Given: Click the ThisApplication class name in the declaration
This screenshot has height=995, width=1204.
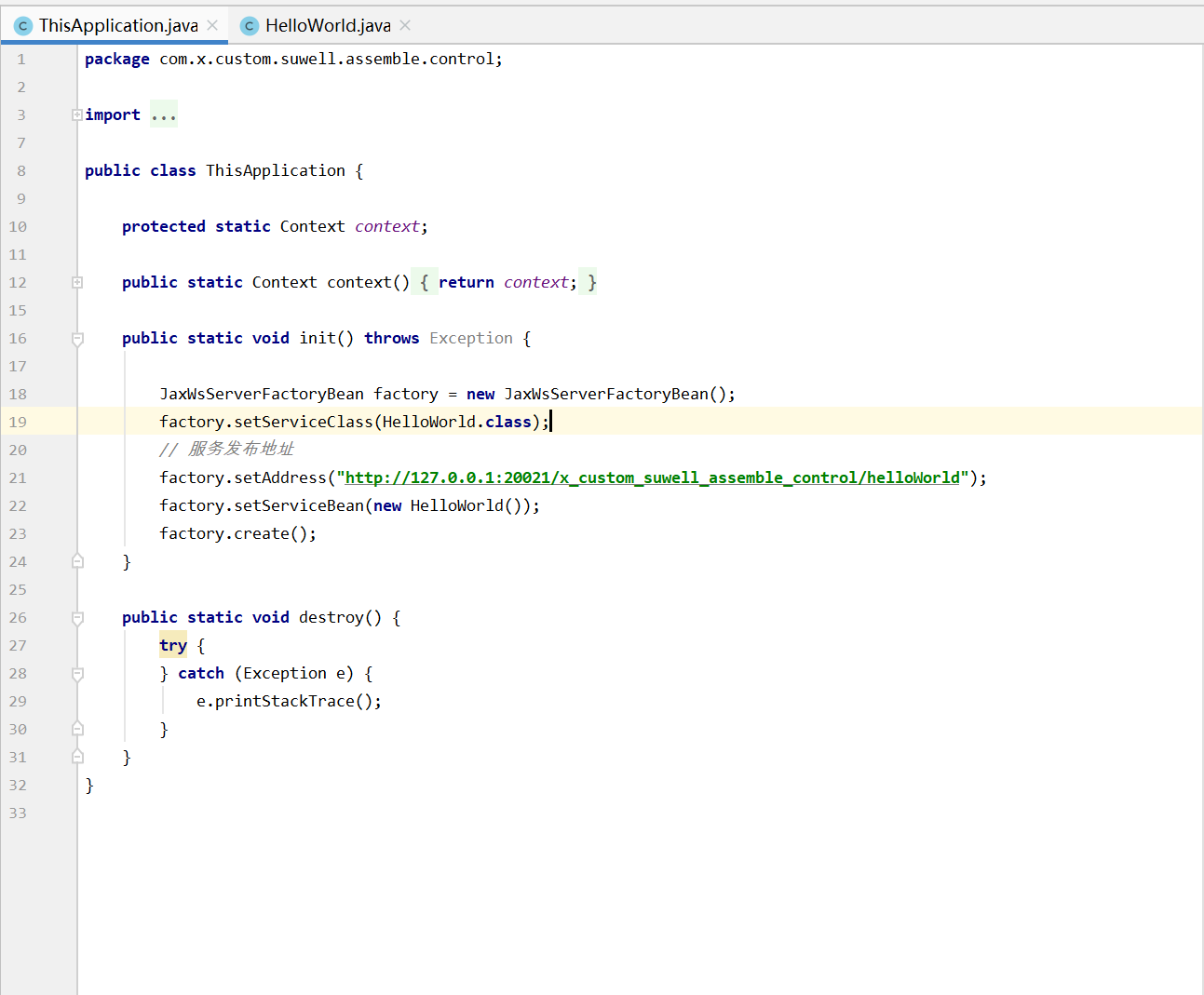Looking at the screenshot, I should 276,170.
